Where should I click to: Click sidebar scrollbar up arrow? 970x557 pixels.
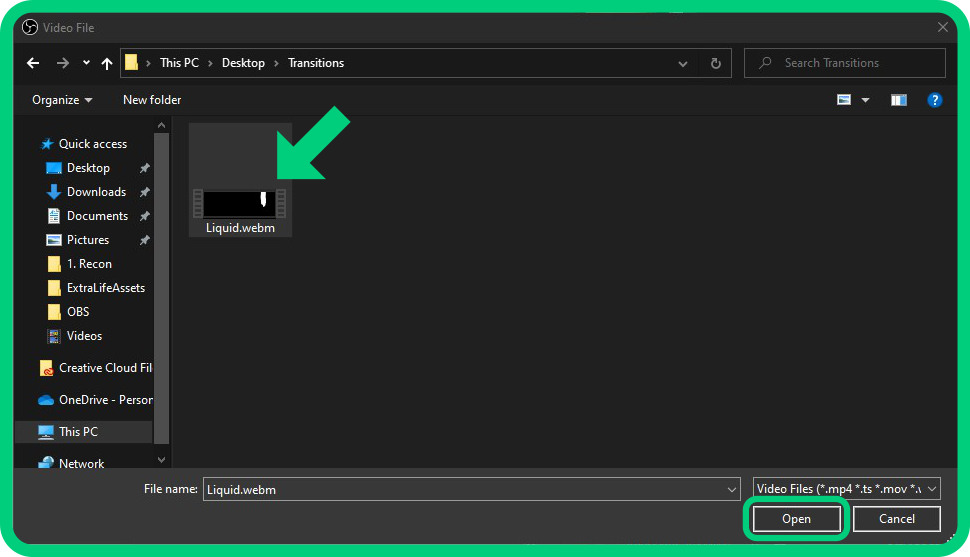[161, 126]
